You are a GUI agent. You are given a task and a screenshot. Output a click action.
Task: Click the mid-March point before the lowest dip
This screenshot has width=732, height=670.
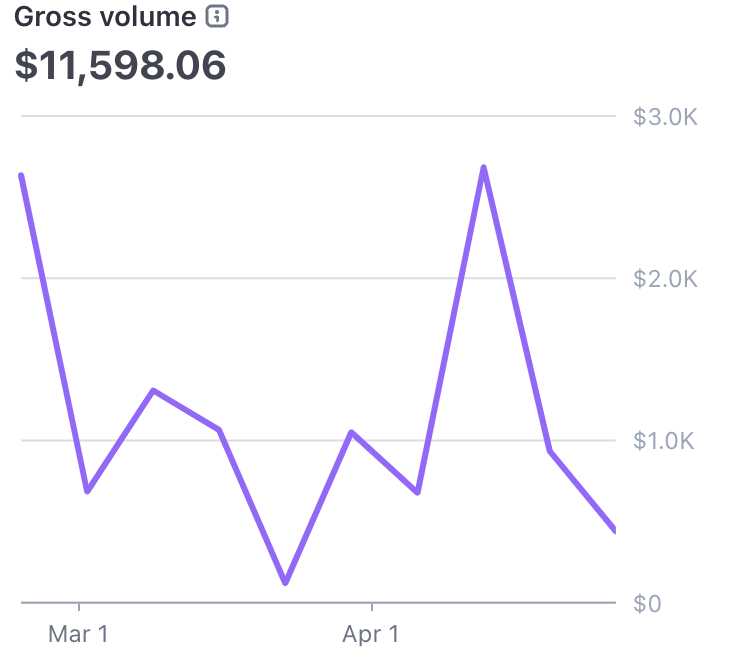[219, 430]
